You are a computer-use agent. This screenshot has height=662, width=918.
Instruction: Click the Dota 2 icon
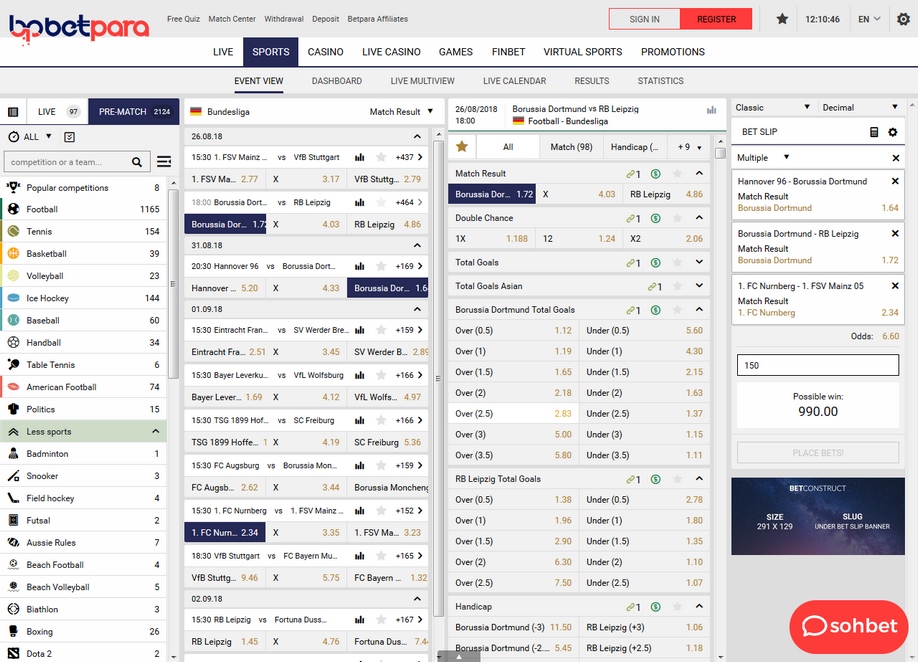[13, 654]
